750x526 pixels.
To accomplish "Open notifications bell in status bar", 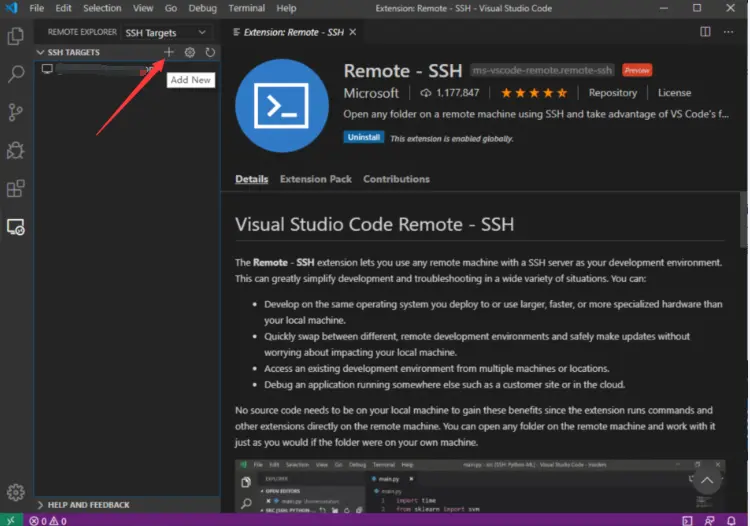I will (731, 520).
